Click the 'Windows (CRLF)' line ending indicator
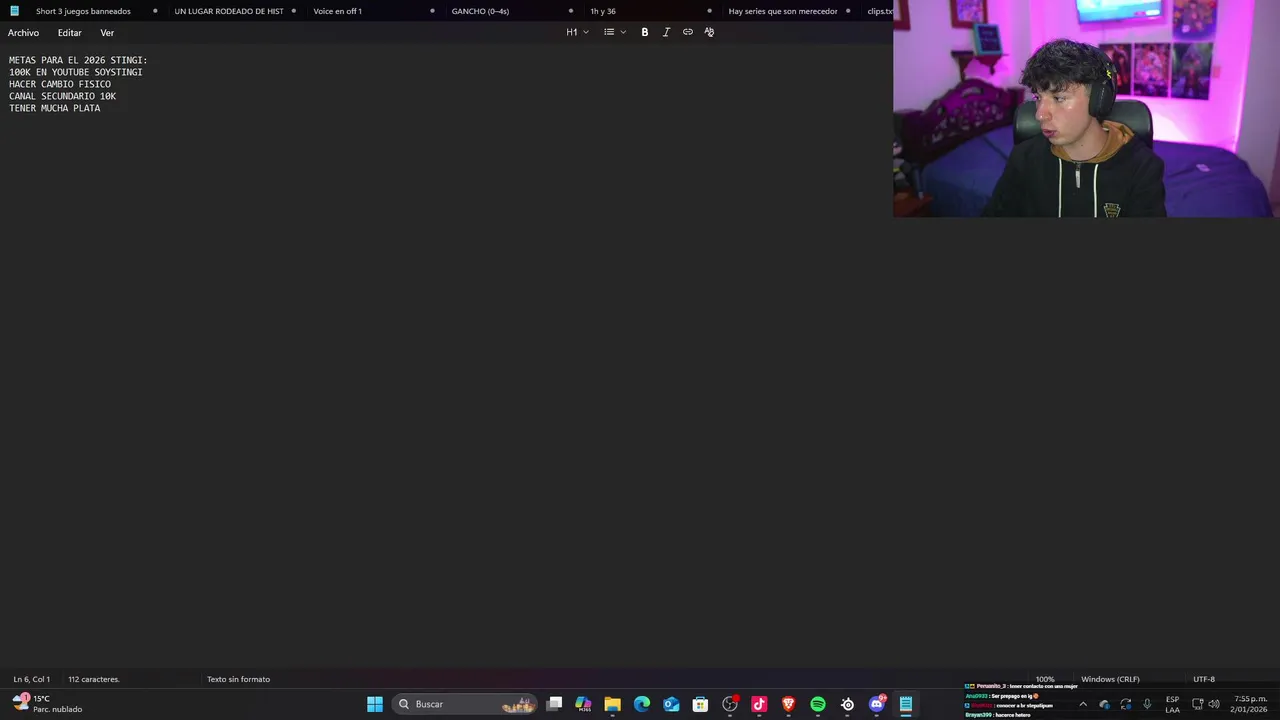 point(1110,679)
